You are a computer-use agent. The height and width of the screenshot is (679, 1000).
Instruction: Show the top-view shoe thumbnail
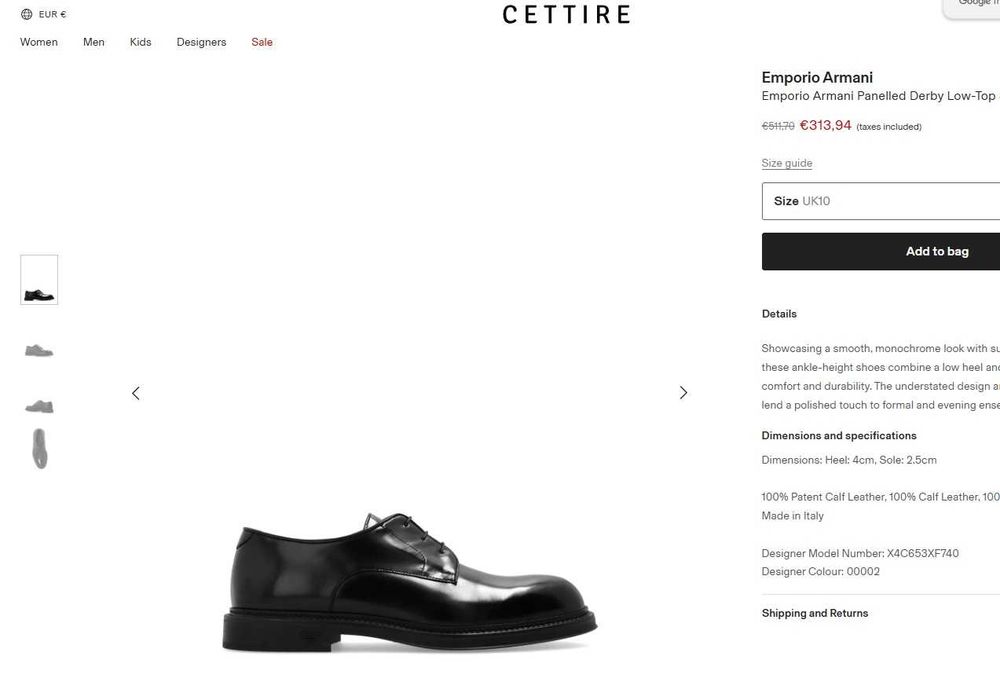[39, 448]
